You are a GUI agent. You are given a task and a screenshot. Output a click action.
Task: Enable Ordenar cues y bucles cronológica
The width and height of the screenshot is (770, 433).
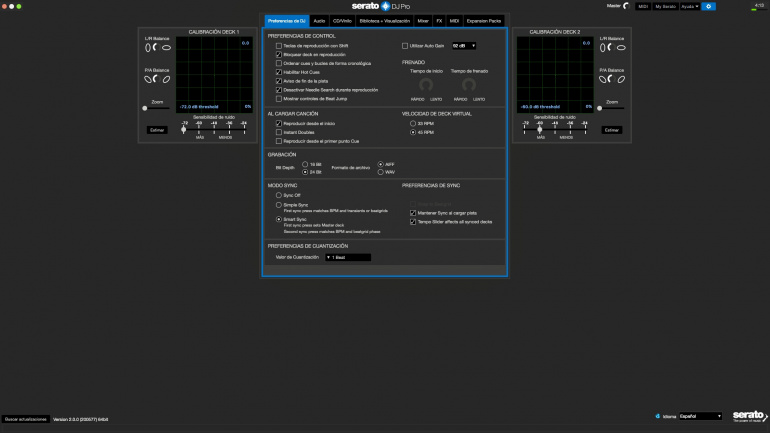pos(278,63)
